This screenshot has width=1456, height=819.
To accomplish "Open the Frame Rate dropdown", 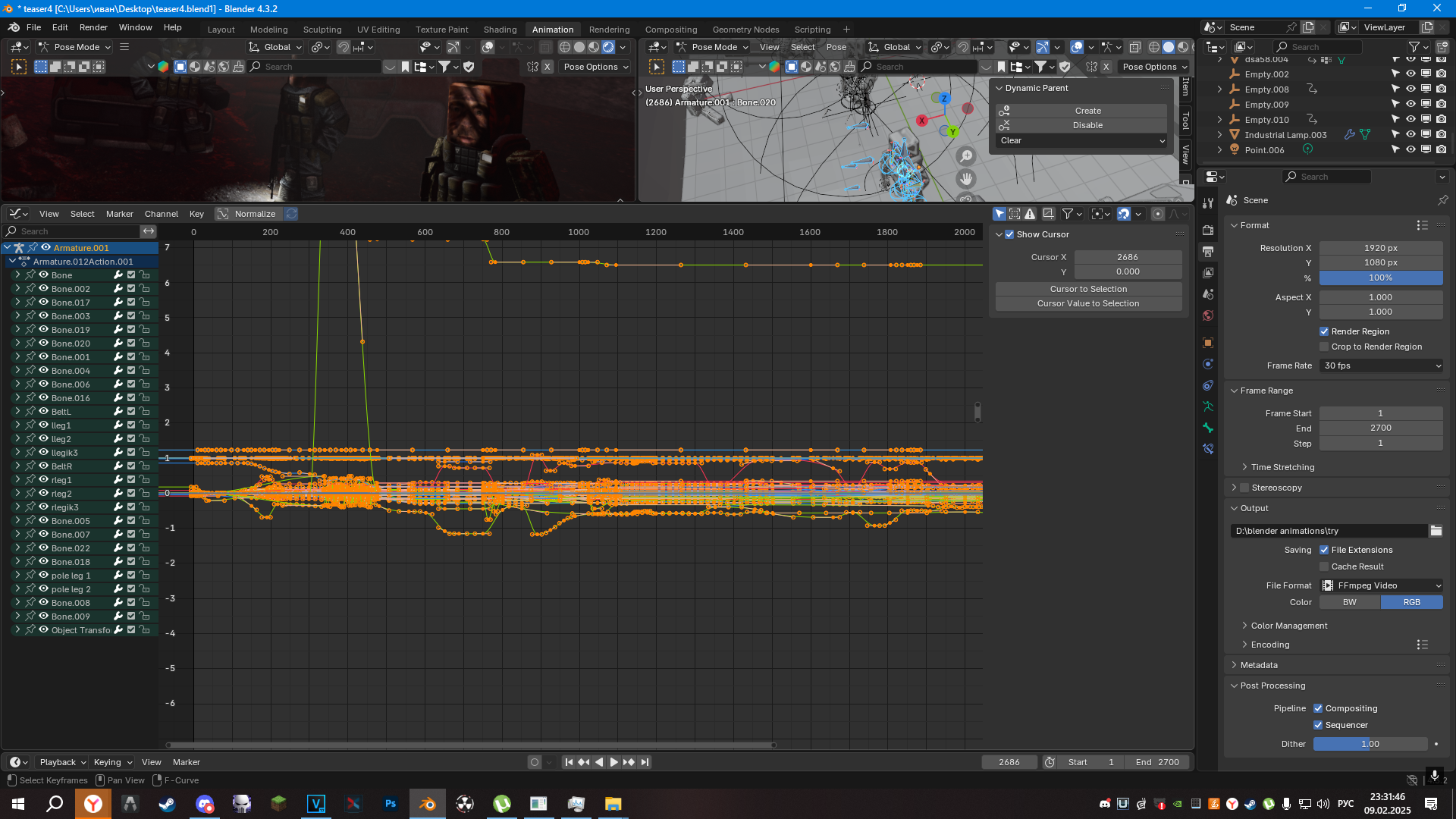I will (x=1380, y=366).
